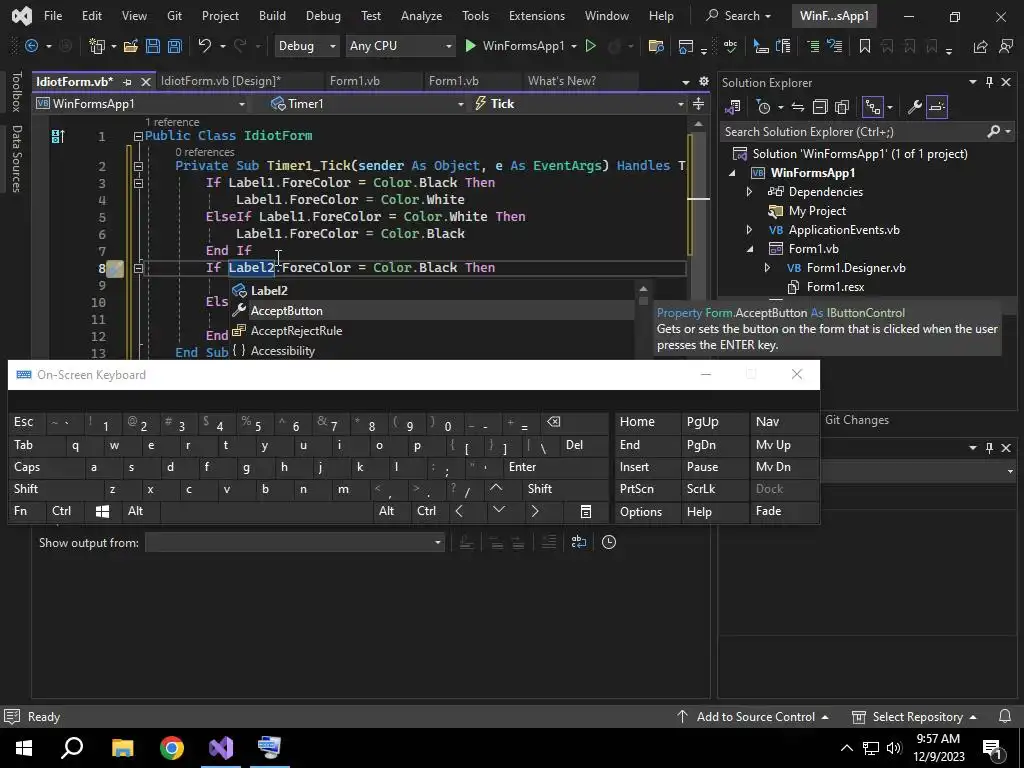Click the Undo arrow icon

pos(205,46)
